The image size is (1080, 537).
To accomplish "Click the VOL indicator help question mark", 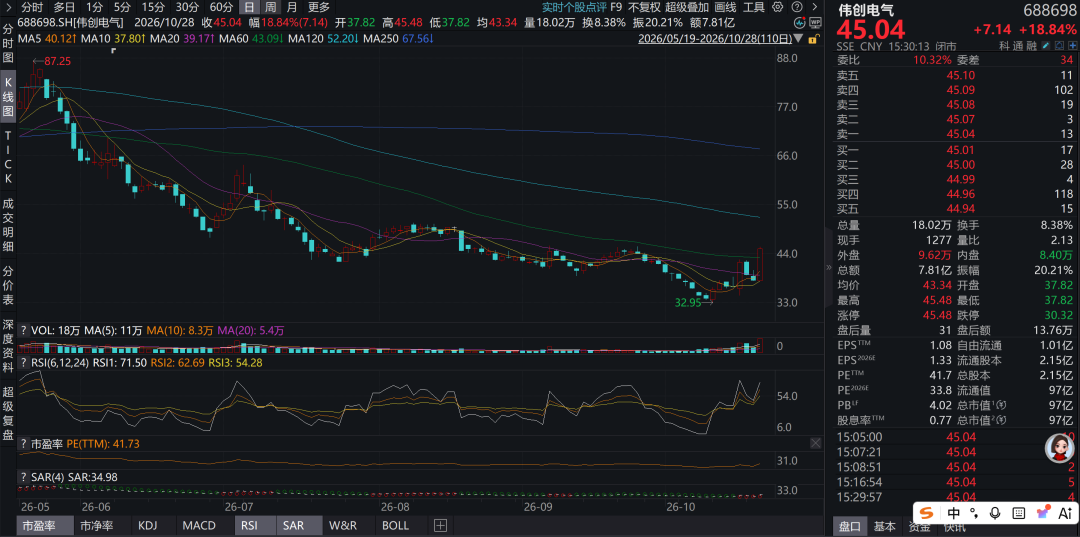I will 24,330.
